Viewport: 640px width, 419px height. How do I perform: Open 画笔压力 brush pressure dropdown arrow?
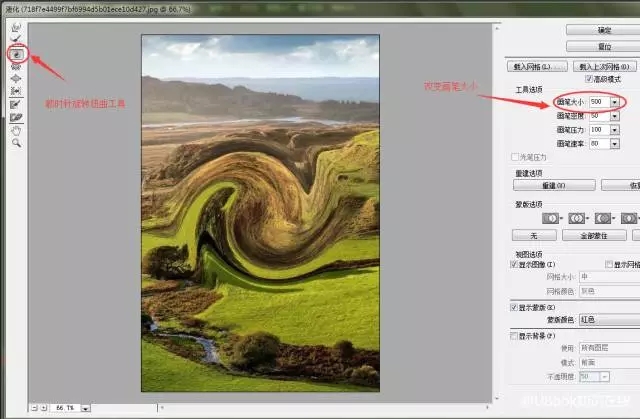614,130
